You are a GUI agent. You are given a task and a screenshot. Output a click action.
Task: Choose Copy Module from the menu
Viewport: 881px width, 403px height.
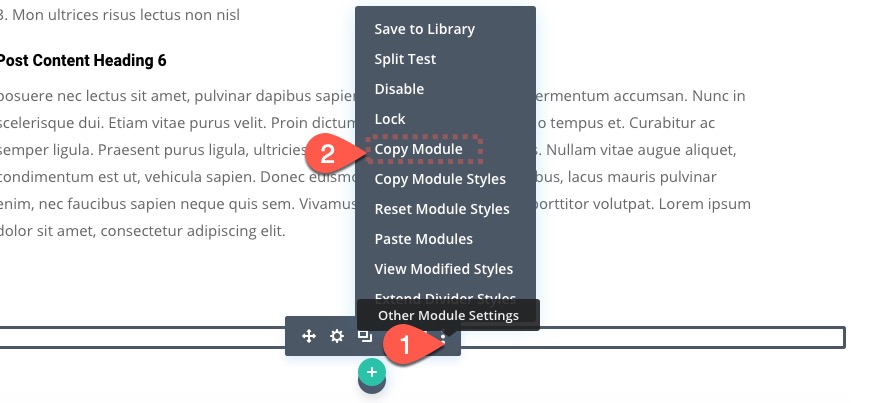(418, 149)
